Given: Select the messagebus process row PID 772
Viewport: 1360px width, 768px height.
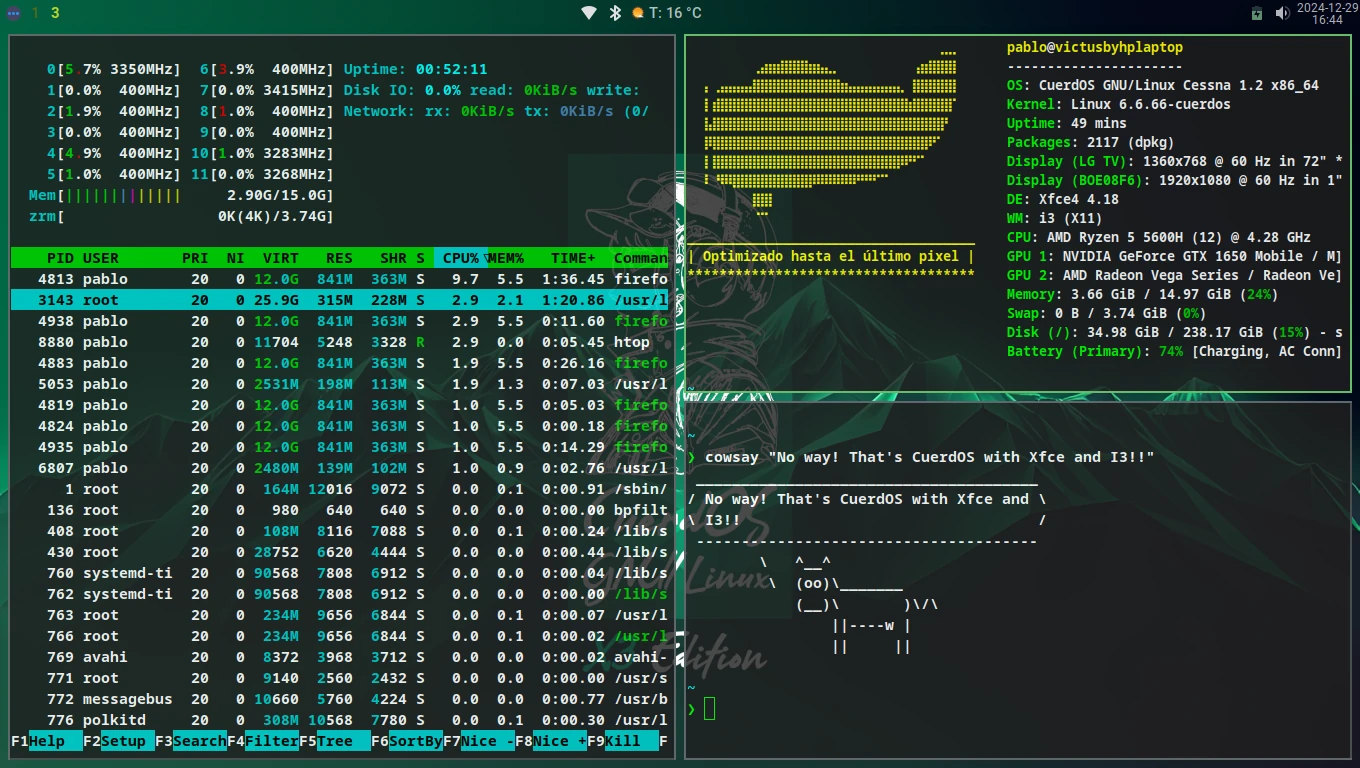Looking at the screenshot, I should (x=340, y=699).
